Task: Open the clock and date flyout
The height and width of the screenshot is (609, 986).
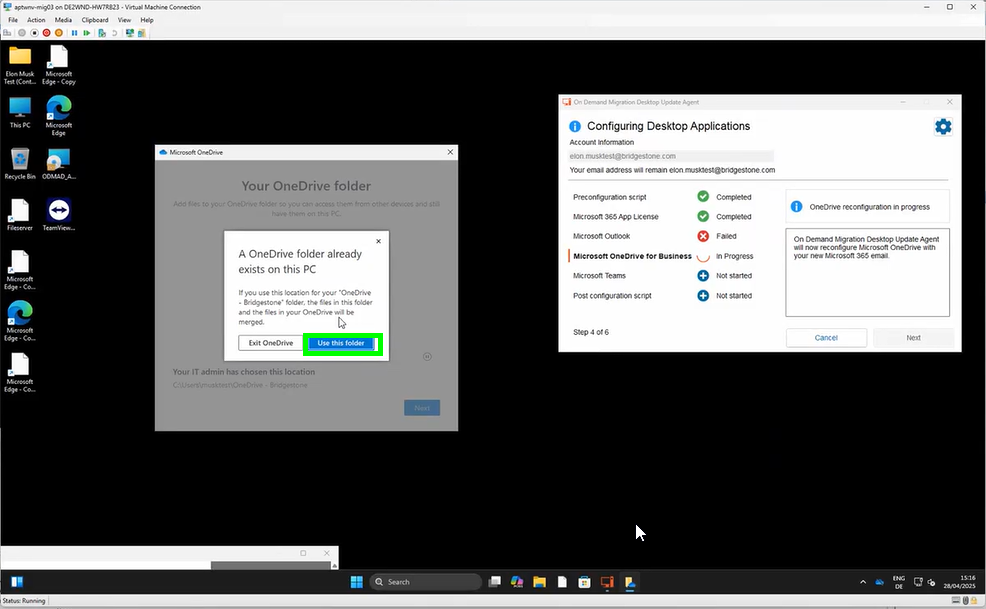Action: (959, 582)
